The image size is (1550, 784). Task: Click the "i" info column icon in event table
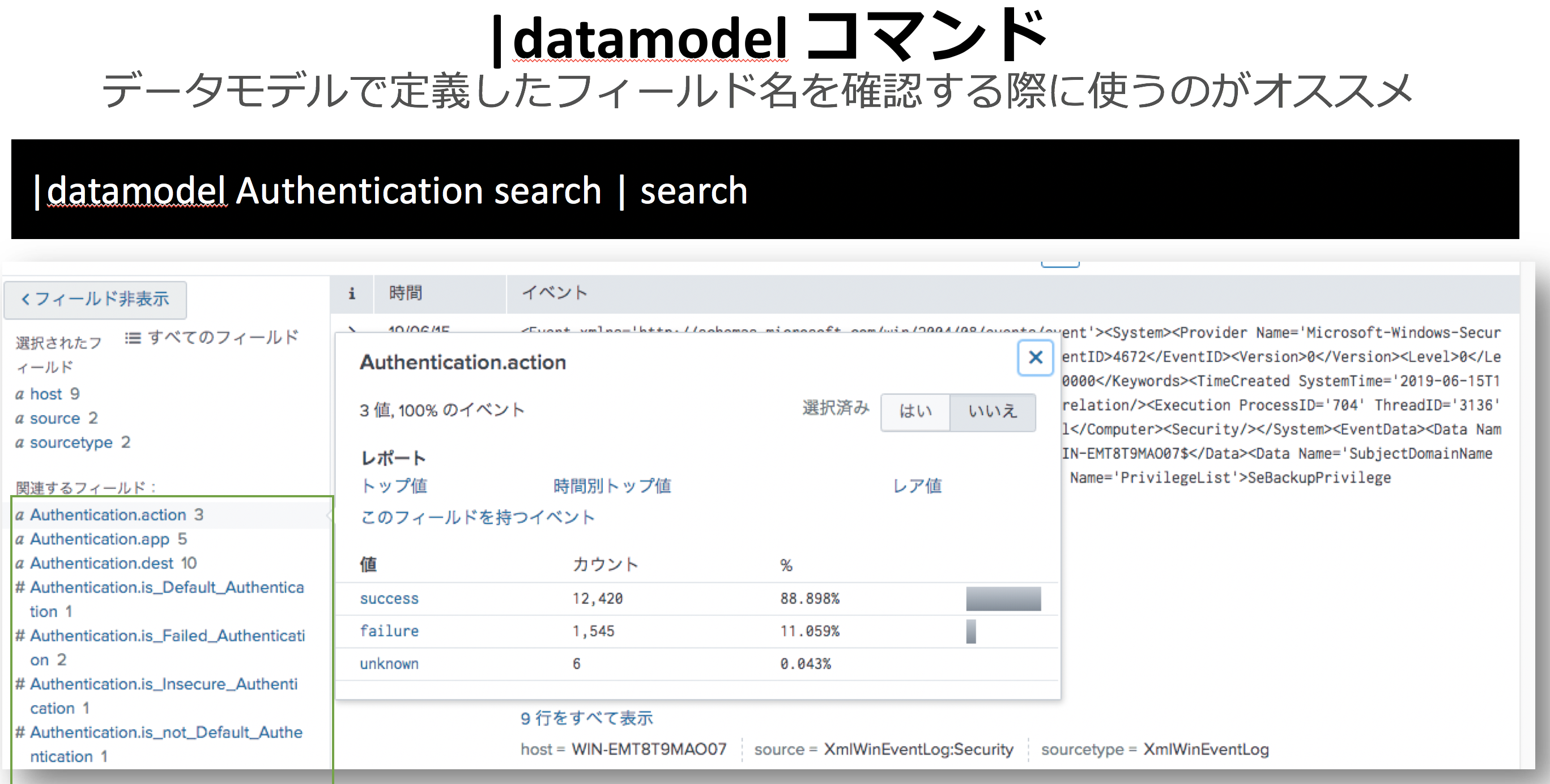pos(352,293)
